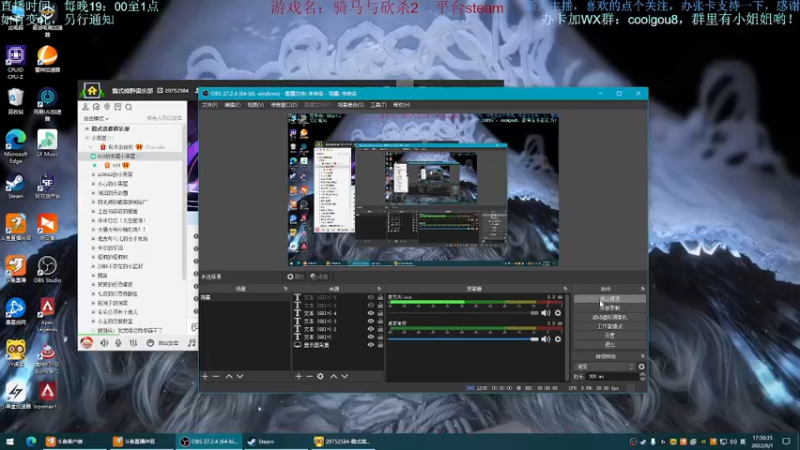
Task: Toggle lock on 文本 (GDI+) 2 source
Action: coord(380,329)
